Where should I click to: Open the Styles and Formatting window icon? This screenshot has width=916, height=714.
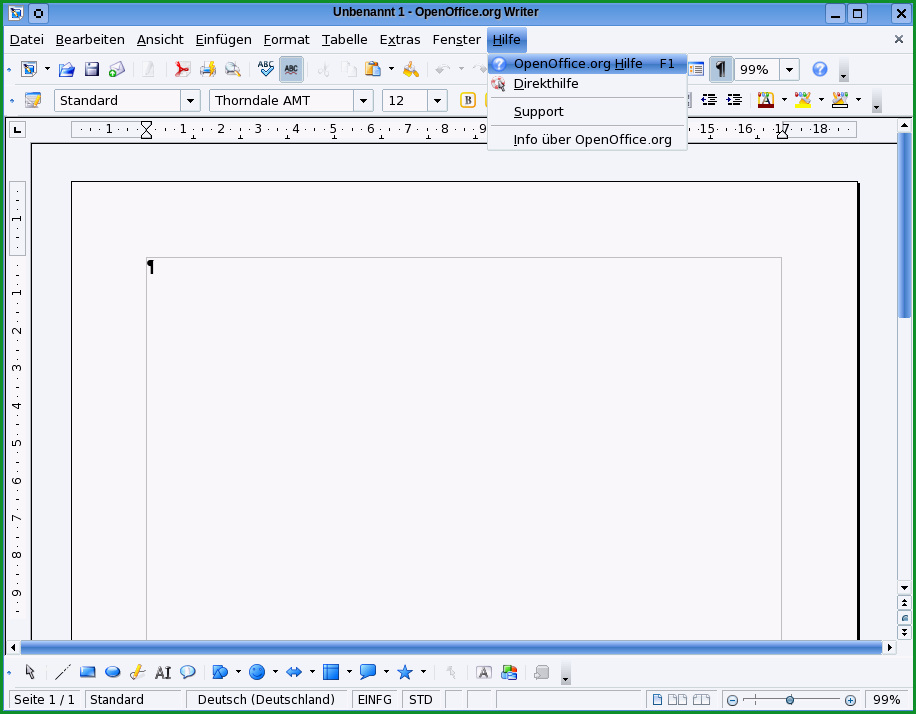coord(33,100)
